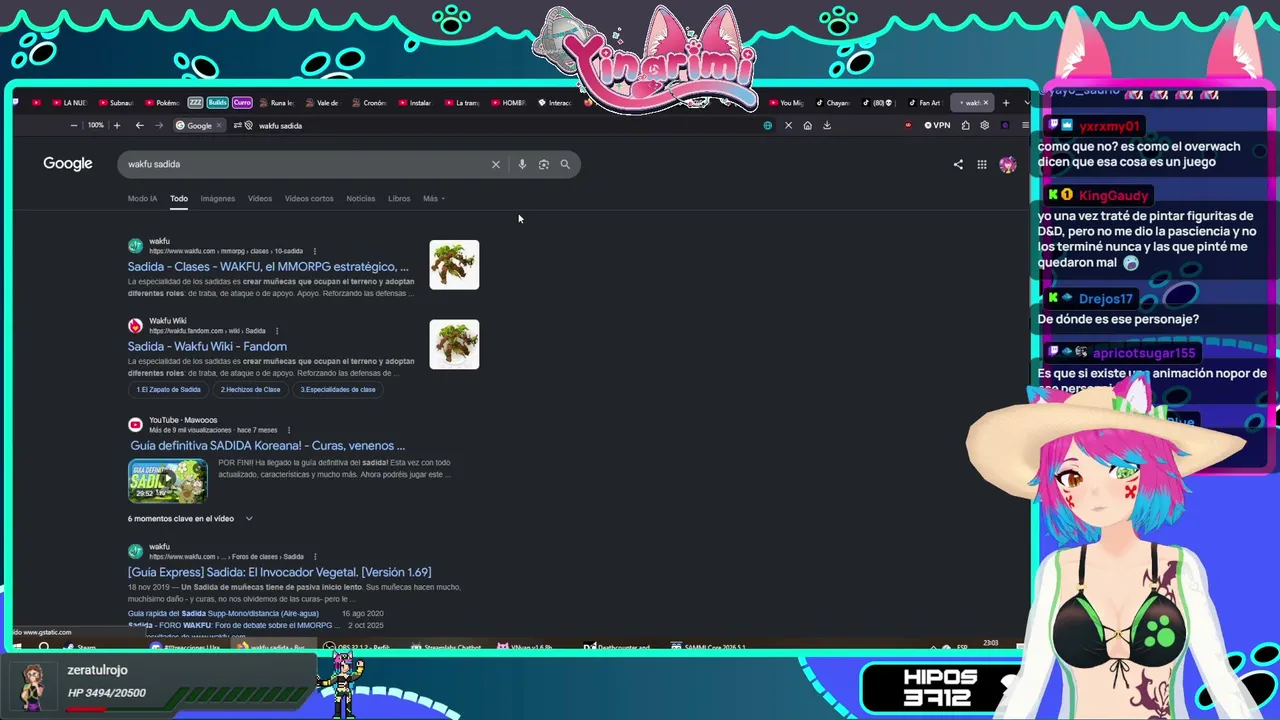1280x720 pixels.
Task: Open the Guía Express Sadida forum result
Action: point(279,572)
